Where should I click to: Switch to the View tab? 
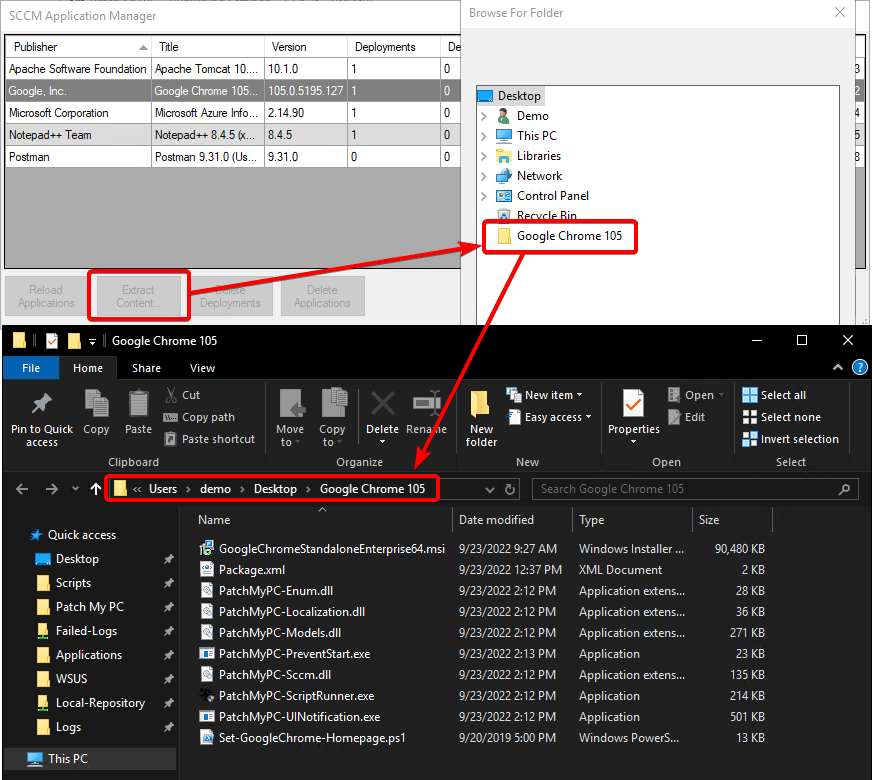tap(202, 368)
